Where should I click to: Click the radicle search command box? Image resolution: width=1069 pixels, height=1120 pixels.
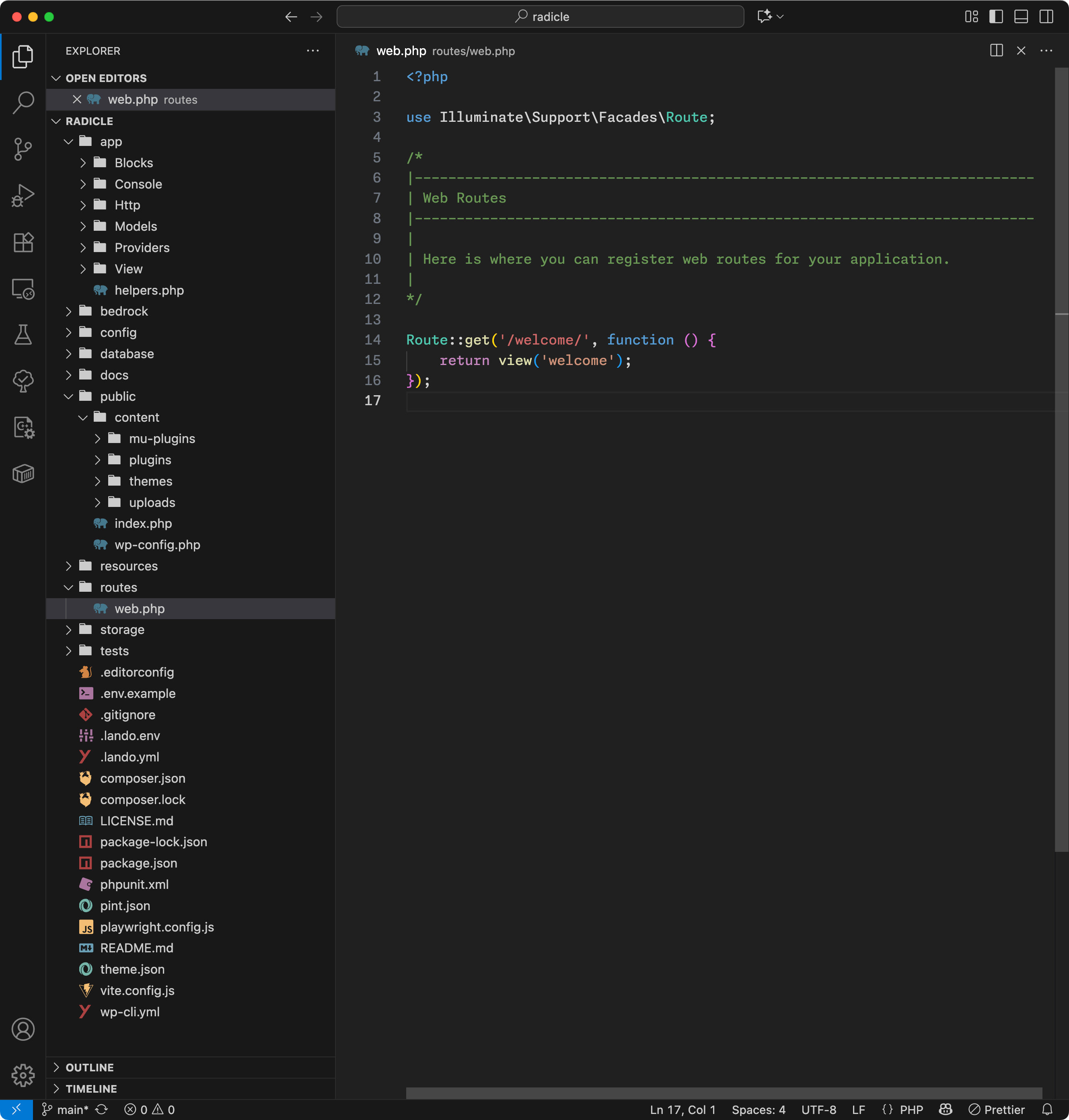tap(540, 16)
